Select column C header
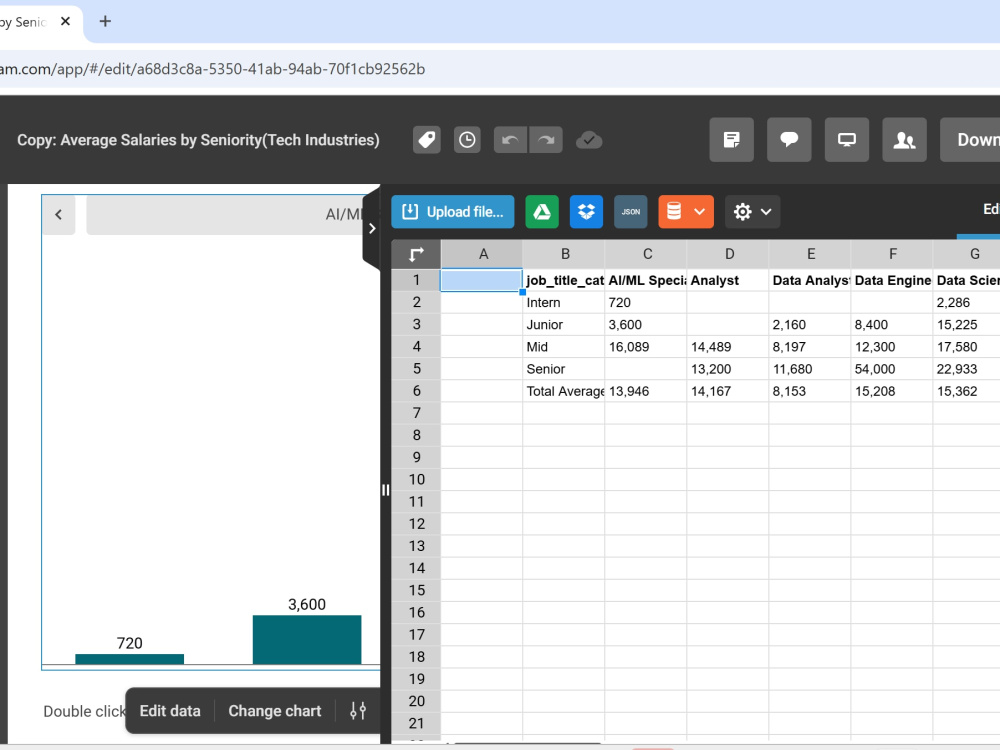This screenshot has height=750, width=1000. pyautogui.click(x=647, y=254)
